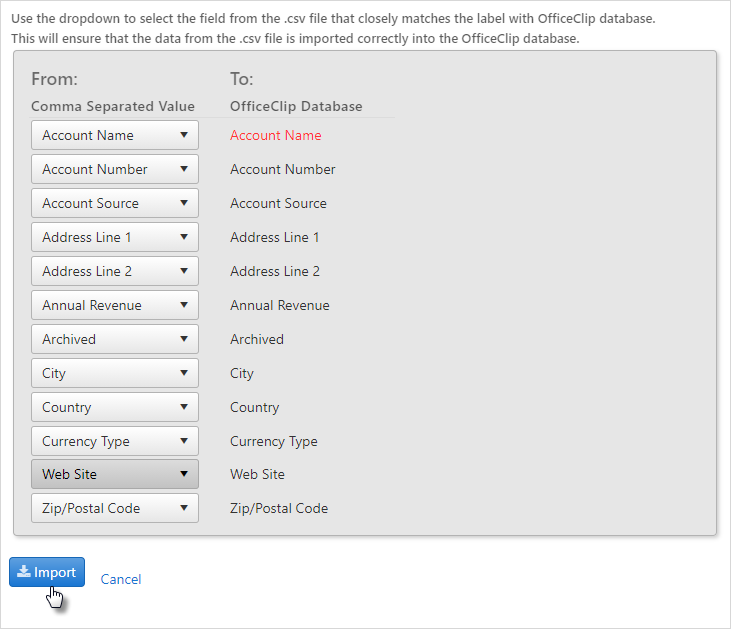
Task: Click the download icon on Import button
Action: [24, 572]
